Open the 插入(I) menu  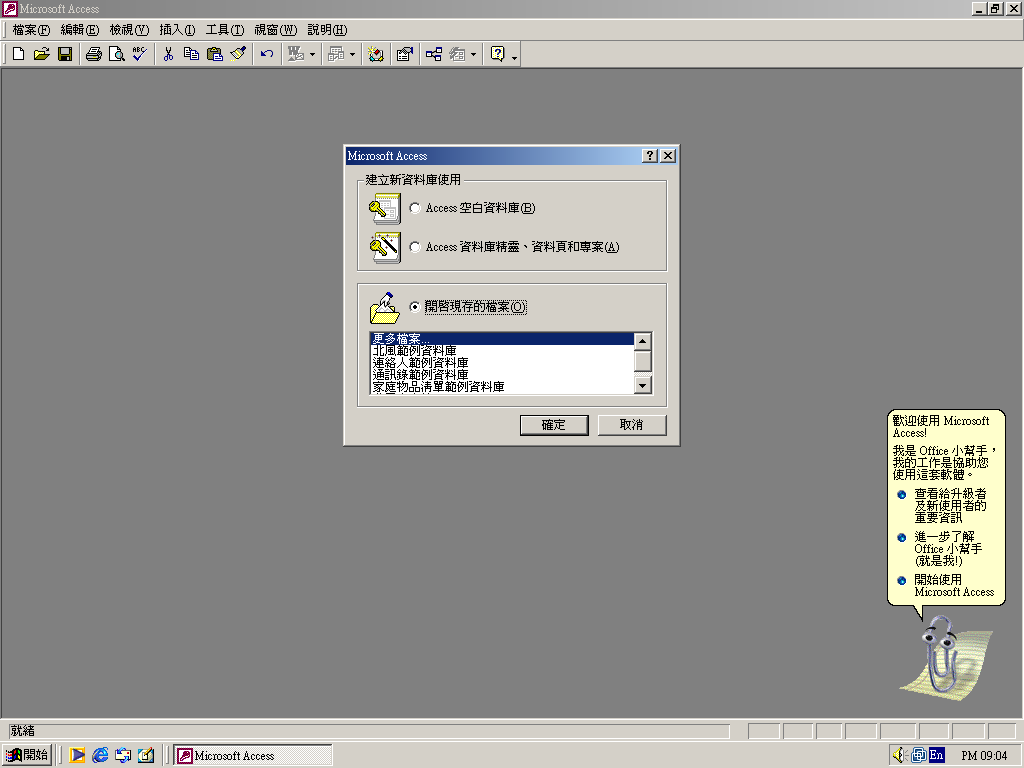pos(177,30)
